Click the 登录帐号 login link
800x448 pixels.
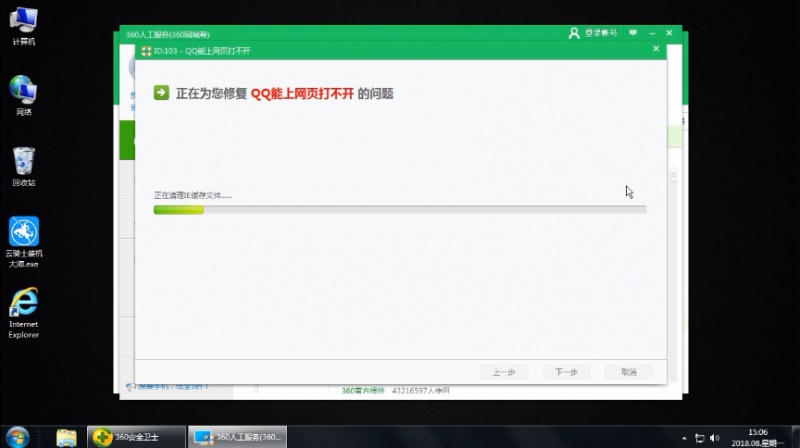601,33
